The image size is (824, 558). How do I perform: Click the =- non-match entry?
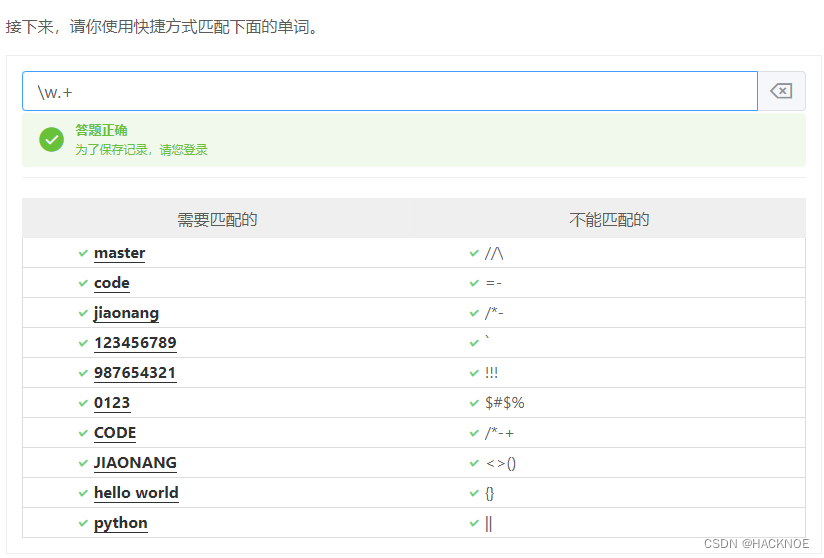(x=493, y=283)
